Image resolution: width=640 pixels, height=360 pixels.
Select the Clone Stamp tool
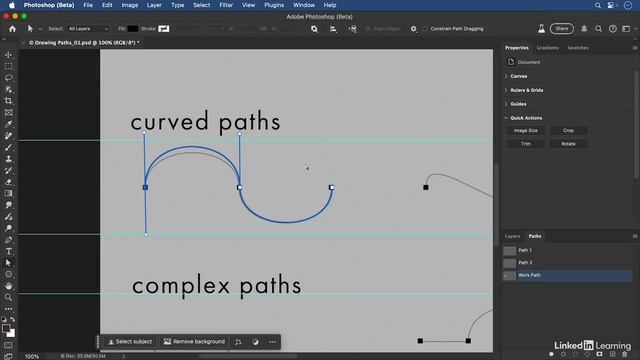pos(8,159)
